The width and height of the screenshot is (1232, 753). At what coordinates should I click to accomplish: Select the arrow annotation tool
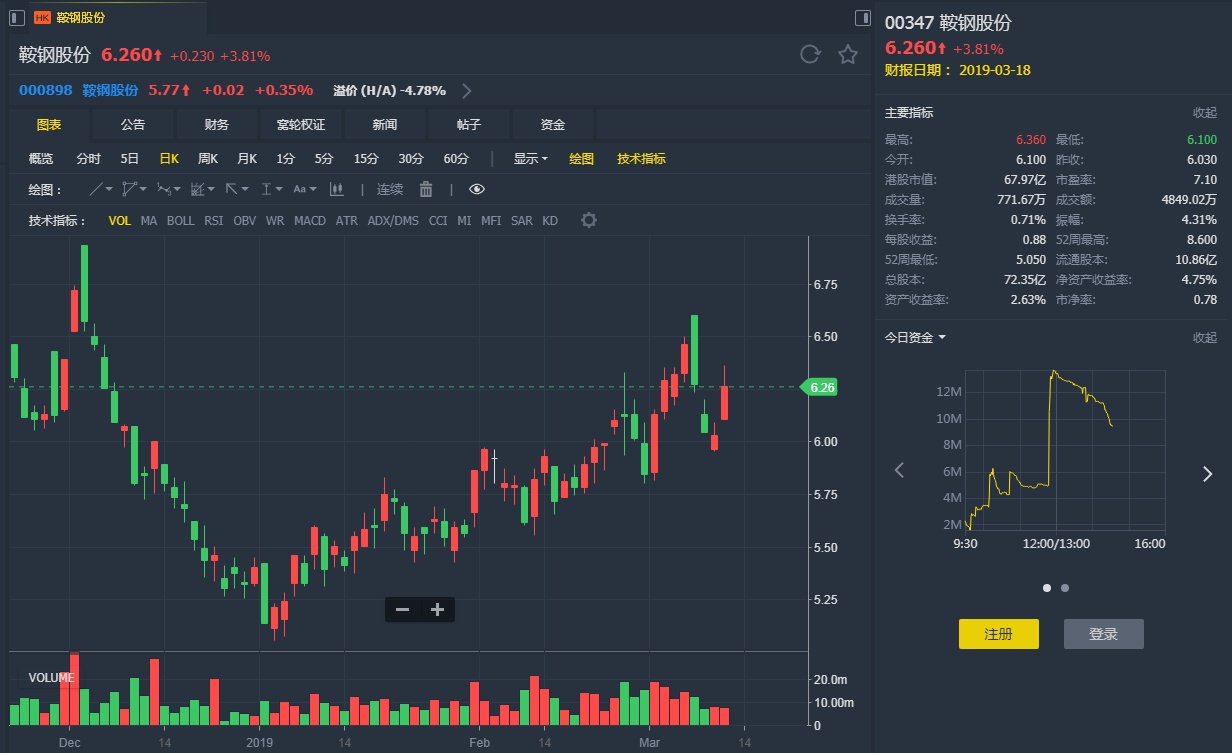click(231, 189)
